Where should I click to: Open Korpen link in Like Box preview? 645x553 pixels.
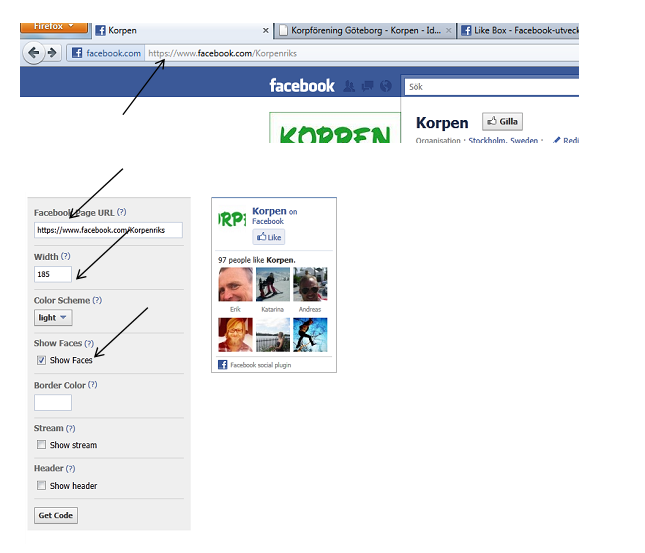[269, 211]
